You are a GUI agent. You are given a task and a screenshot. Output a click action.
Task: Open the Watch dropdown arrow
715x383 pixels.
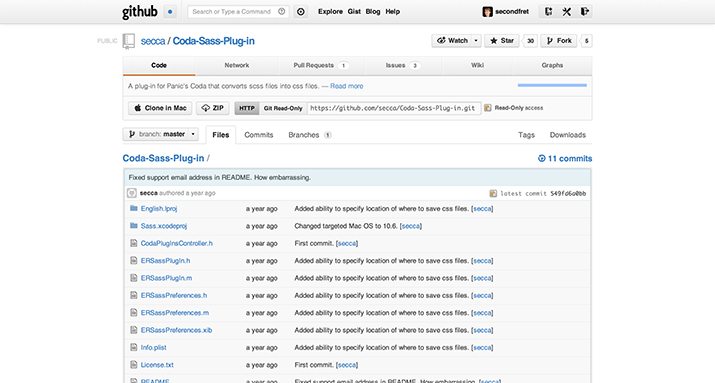(x=476, y=41)
